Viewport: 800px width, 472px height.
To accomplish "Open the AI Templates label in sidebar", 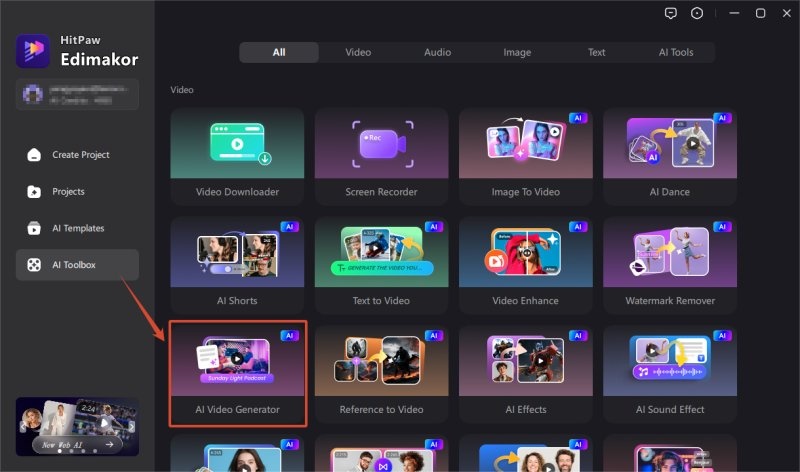I will click(x=78, y=228).
